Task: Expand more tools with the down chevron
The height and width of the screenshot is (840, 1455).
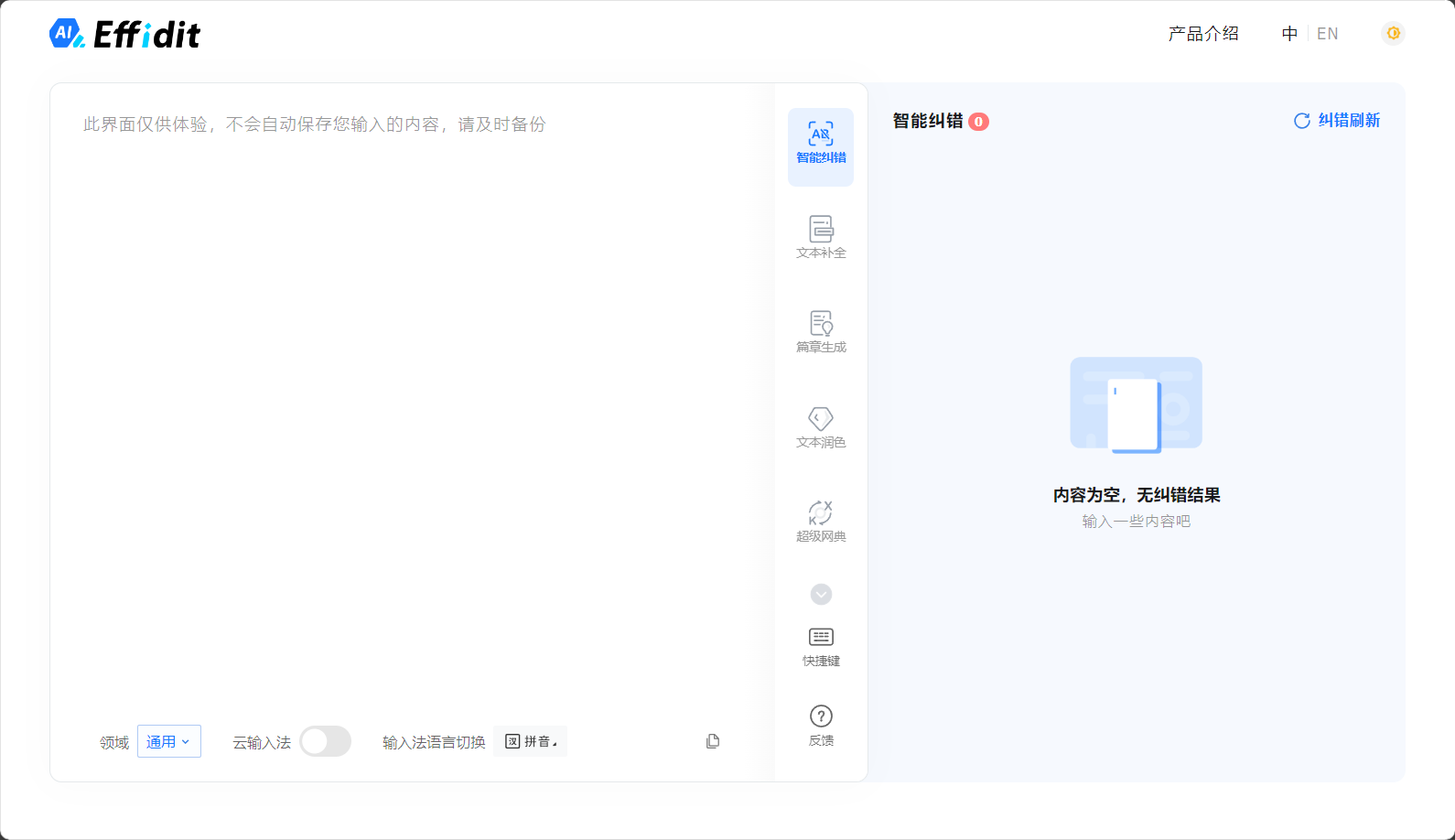Action: 821,595
